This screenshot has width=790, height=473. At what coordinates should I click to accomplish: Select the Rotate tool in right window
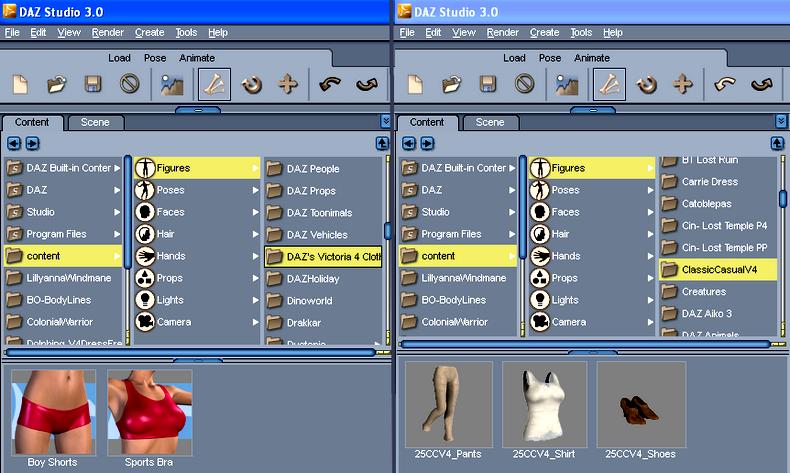[x=646, y=84]
